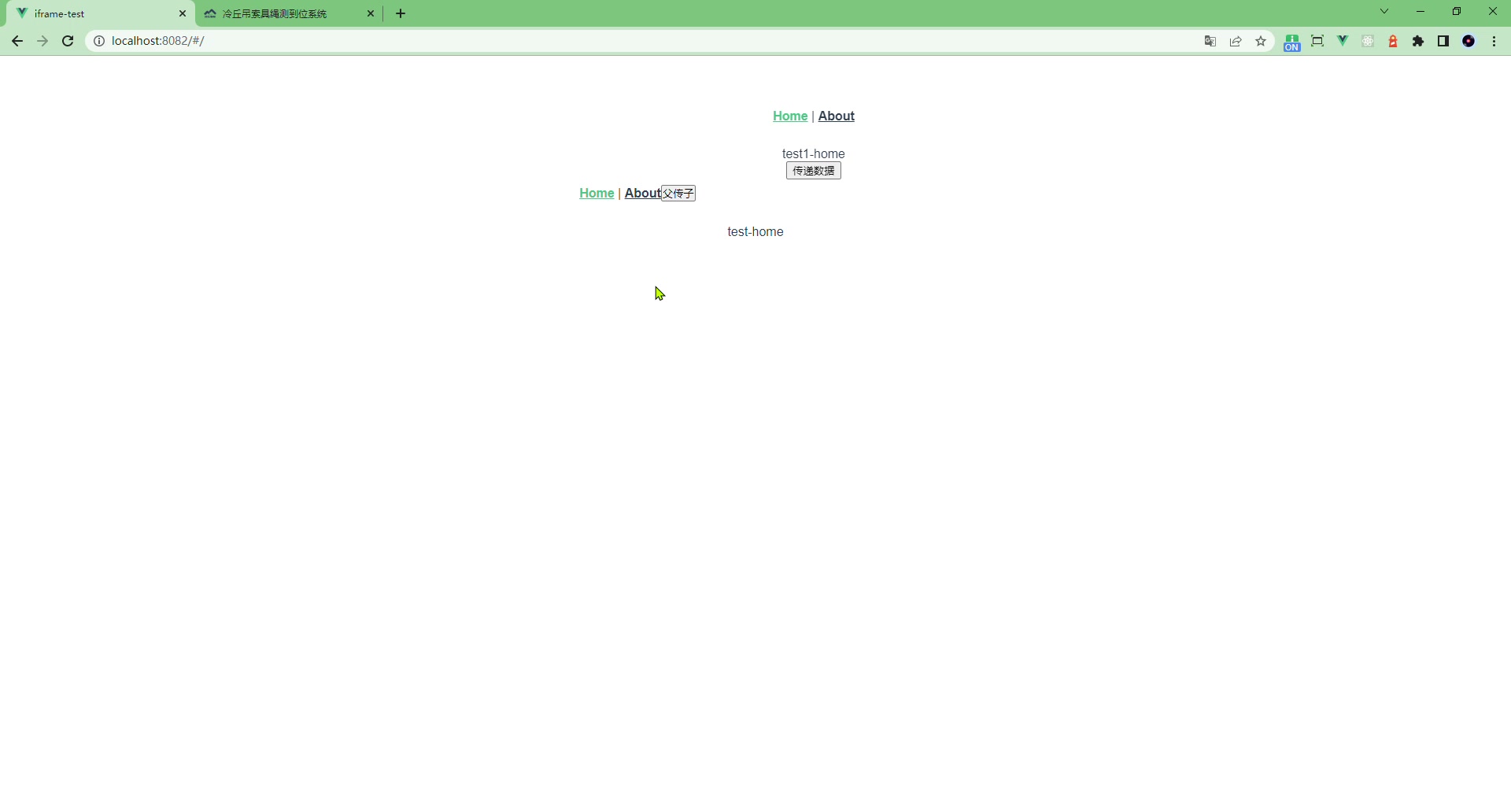The width and height of the screenshot is (1511, 812).
Task: Open the profile avatar menu
Action: point(1469,42)
